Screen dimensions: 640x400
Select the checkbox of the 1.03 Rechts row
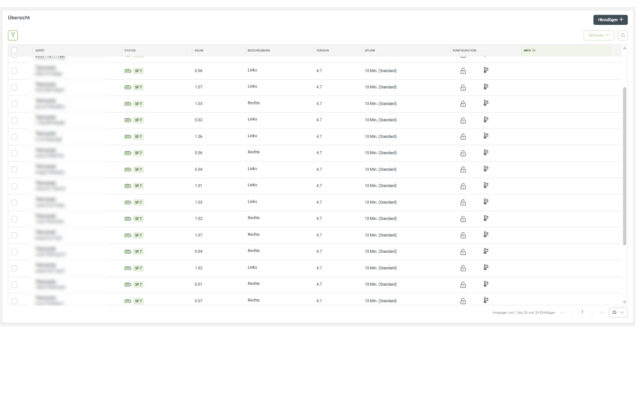[14, 104]
